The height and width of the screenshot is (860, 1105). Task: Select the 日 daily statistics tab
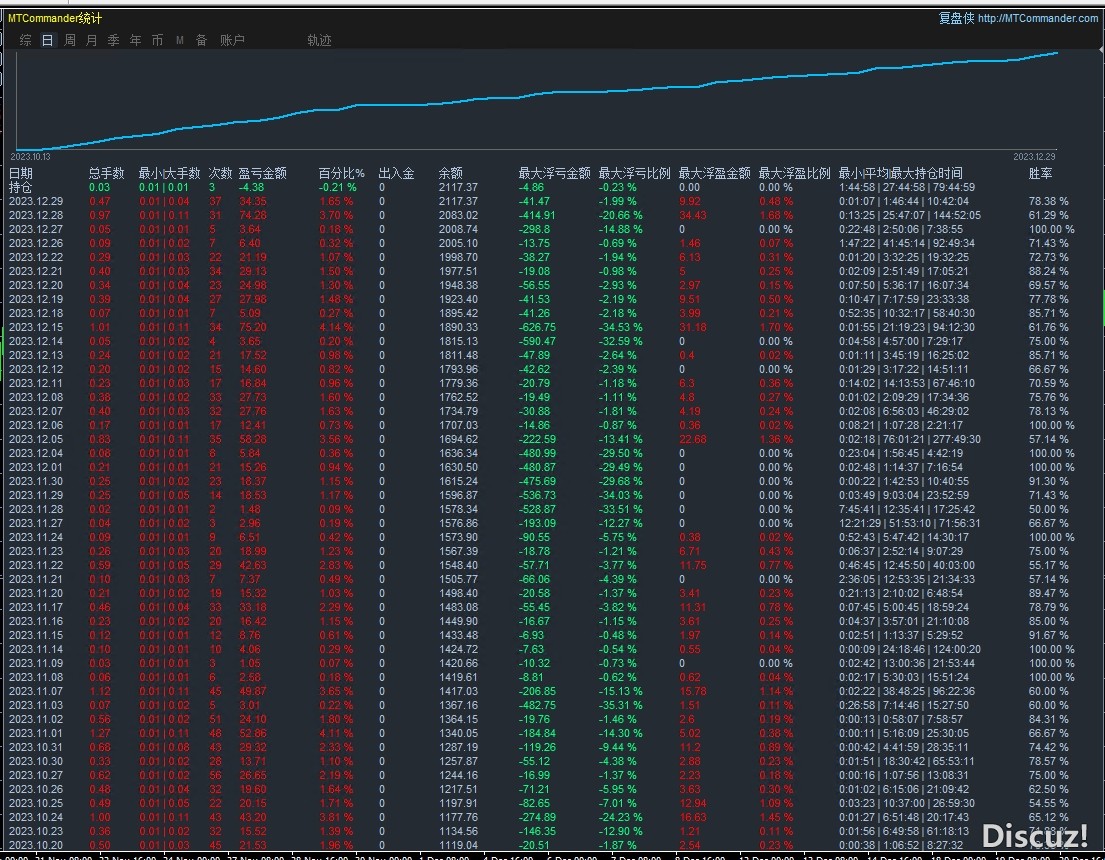pos(48,40)
